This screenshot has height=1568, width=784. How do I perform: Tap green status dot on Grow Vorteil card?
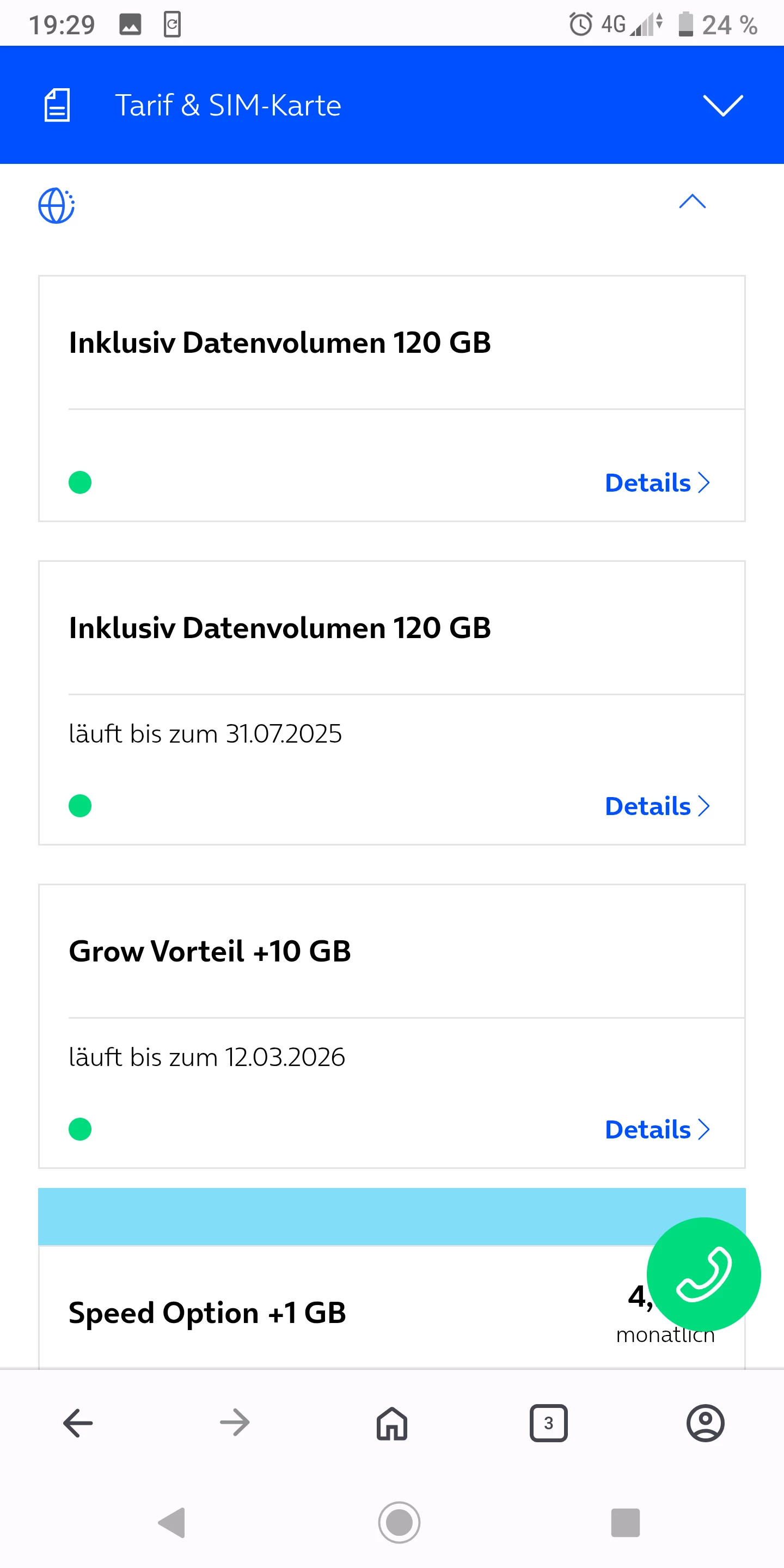(x=81, y=1130)
